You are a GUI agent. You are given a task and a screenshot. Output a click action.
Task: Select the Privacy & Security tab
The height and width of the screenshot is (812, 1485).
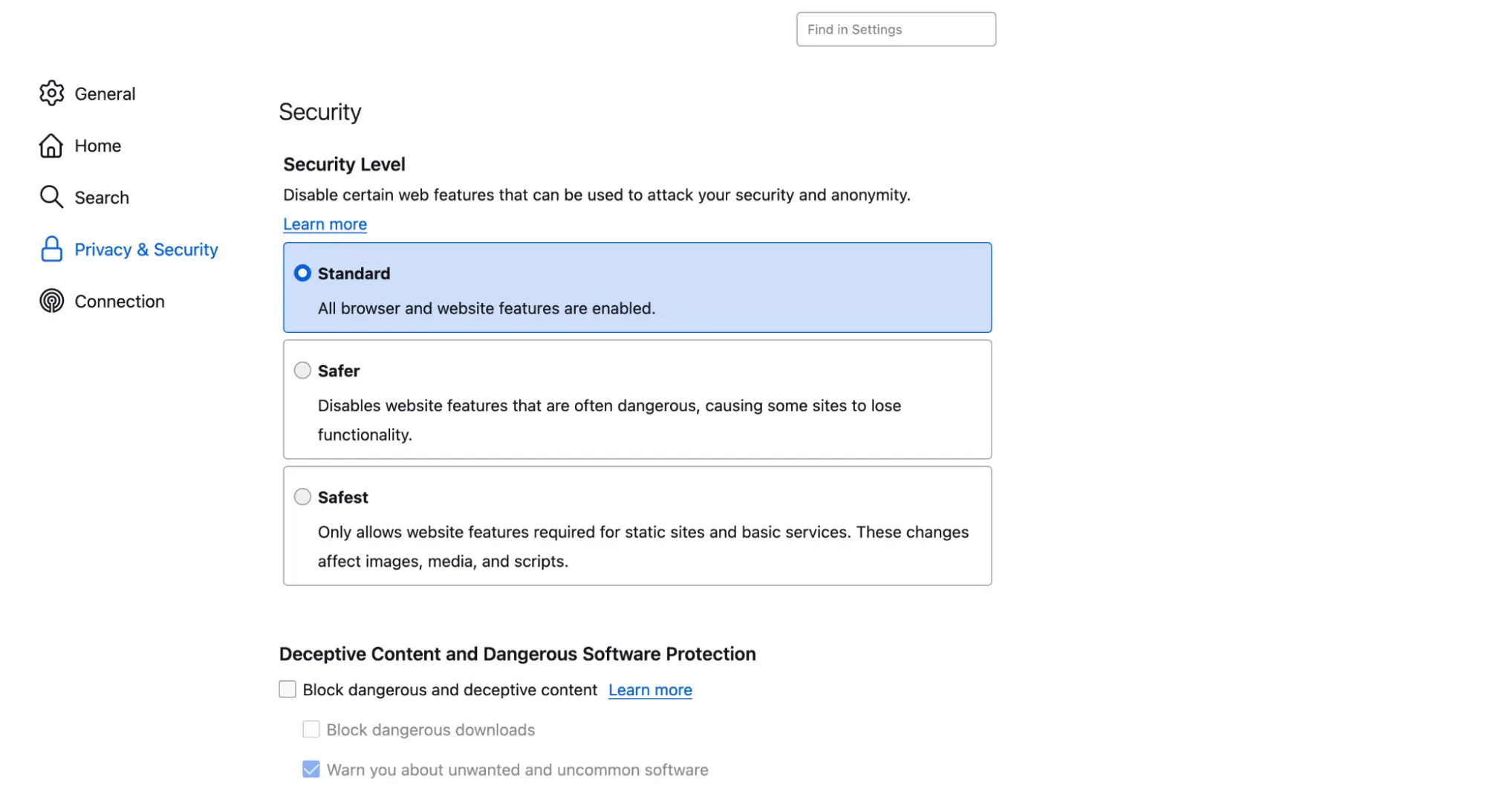pos(146,250)
